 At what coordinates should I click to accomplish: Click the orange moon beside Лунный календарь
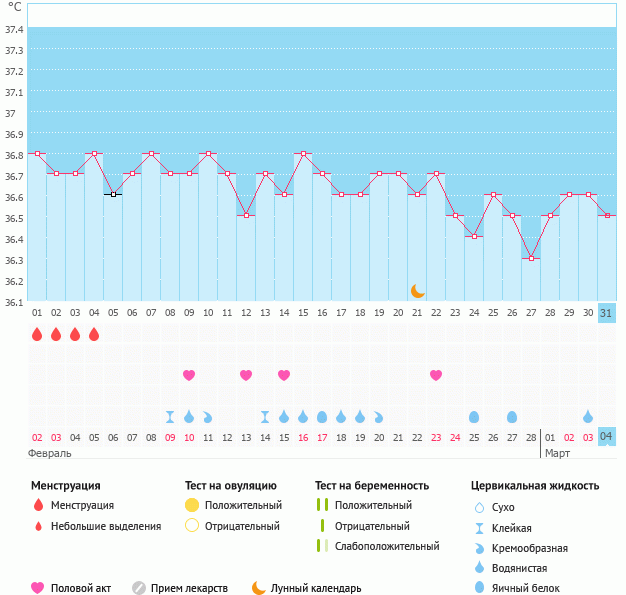[x=259, y=588]
